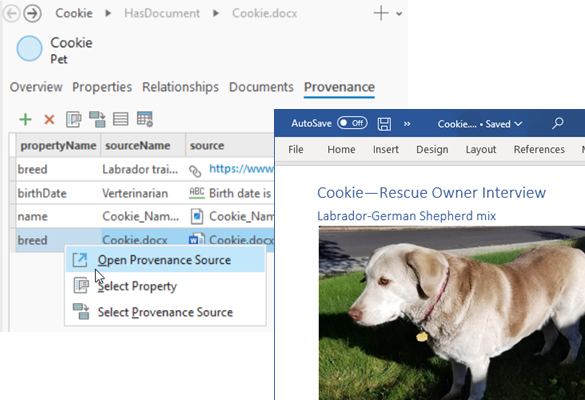Click the Save icon in Word
585x400 pixels.
pyautogui.click(x=384, y=124)
